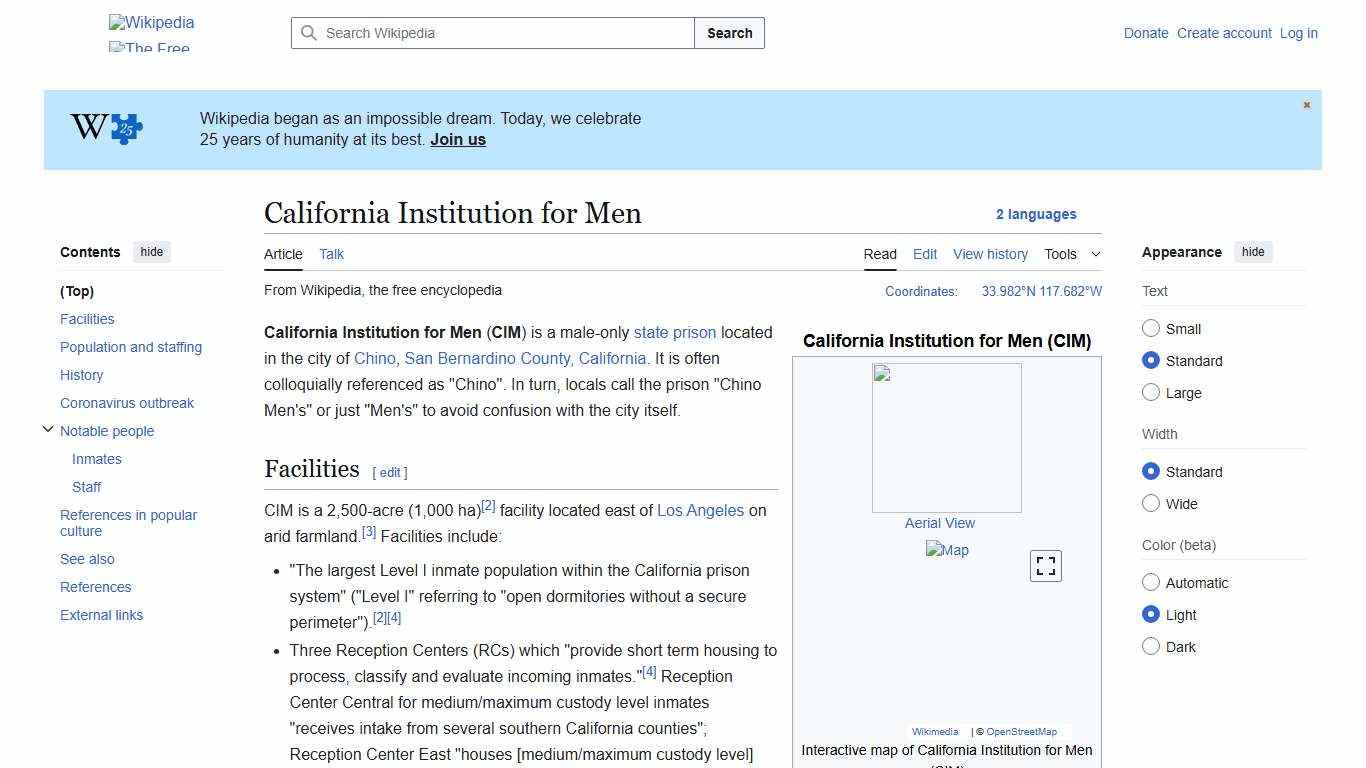
Task: Click the Wikimedia logo on the map attribution
Action: pyautogui.click(x=934, y=731)
